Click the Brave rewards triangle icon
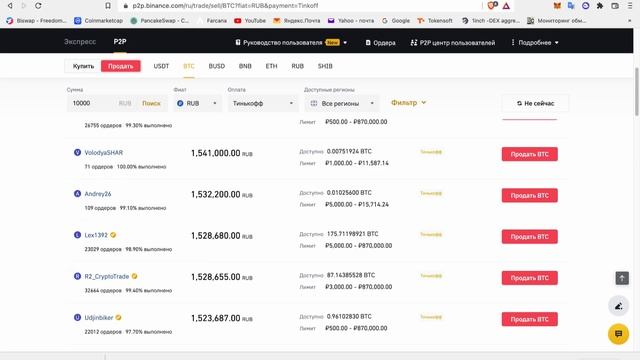This screenshot has width=640, height=360. pyautogui.click(x=506, y=6)
